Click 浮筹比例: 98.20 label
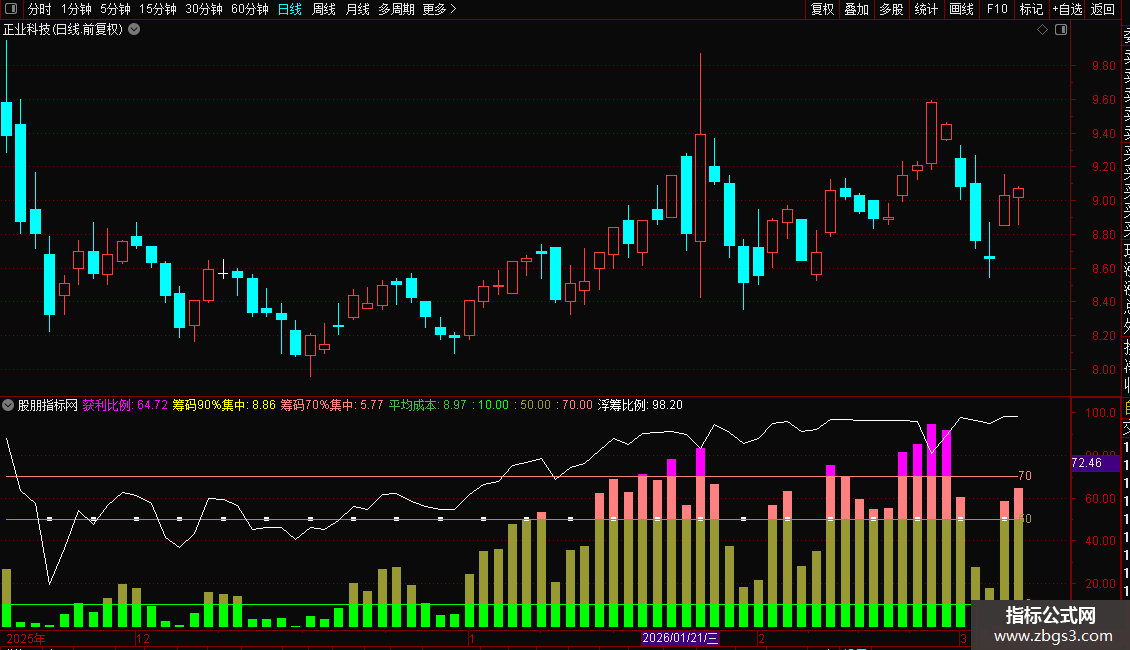This screenshot has height=650, width=1130. pyautogui.click(x=640, y=405)
